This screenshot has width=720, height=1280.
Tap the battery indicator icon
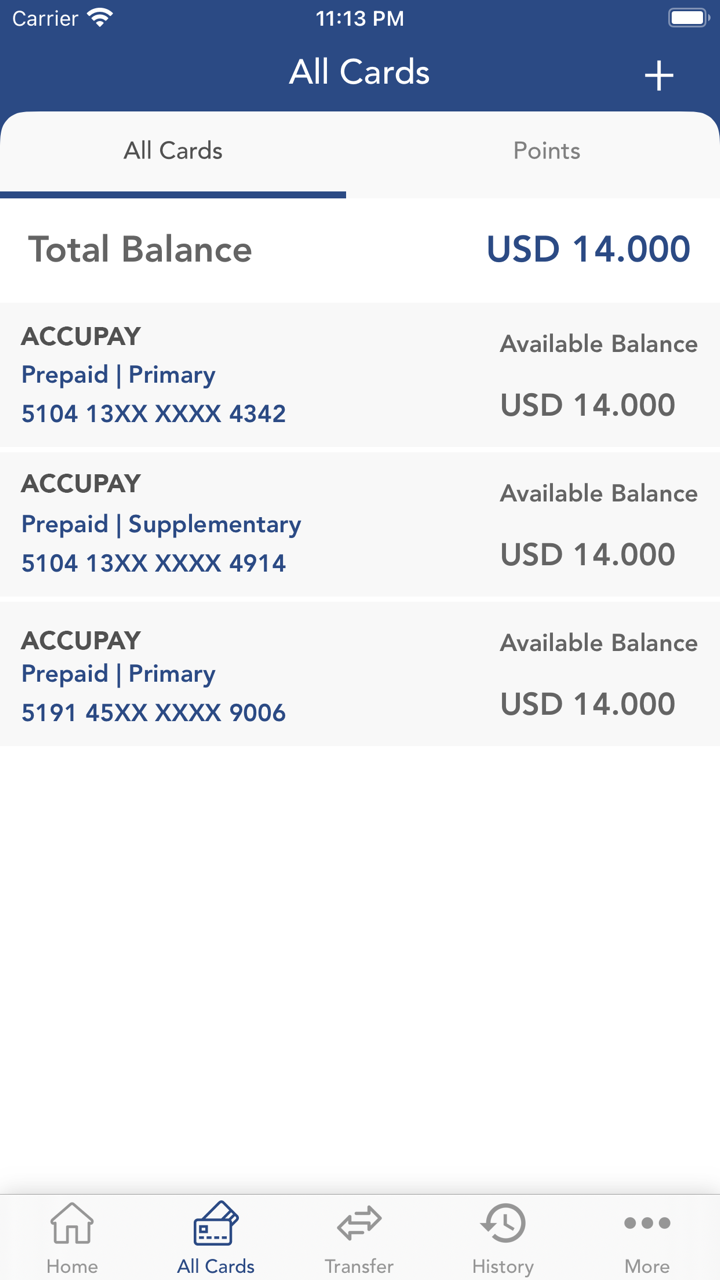689,18
